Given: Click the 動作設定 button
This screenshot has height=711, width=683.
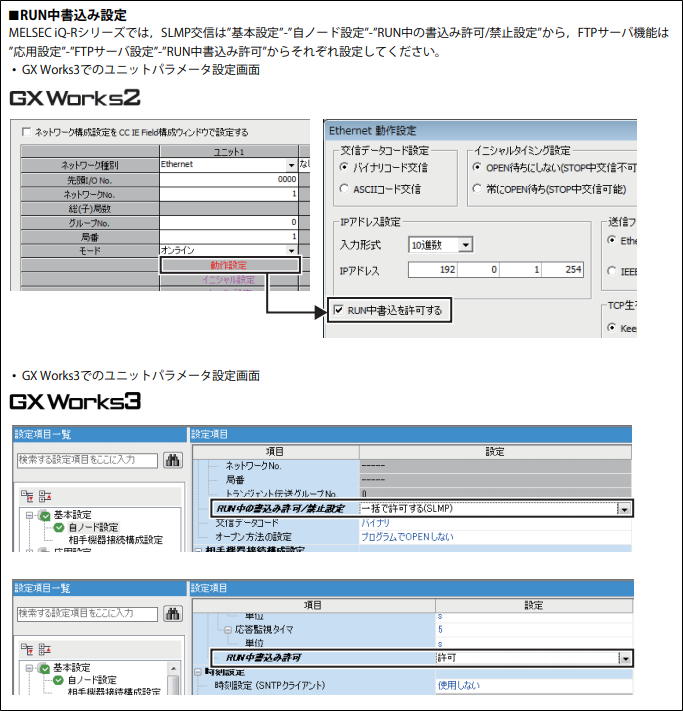Looking at the screenshot, I should (x=229, y=265).
